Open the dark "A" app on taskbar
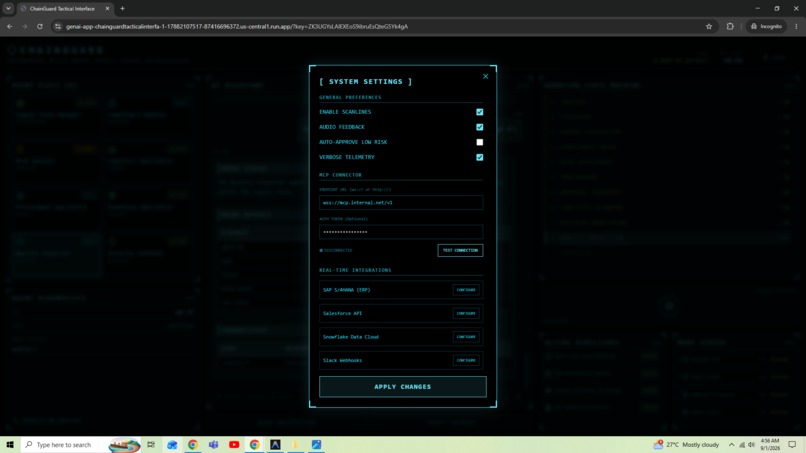 [275, 444]
